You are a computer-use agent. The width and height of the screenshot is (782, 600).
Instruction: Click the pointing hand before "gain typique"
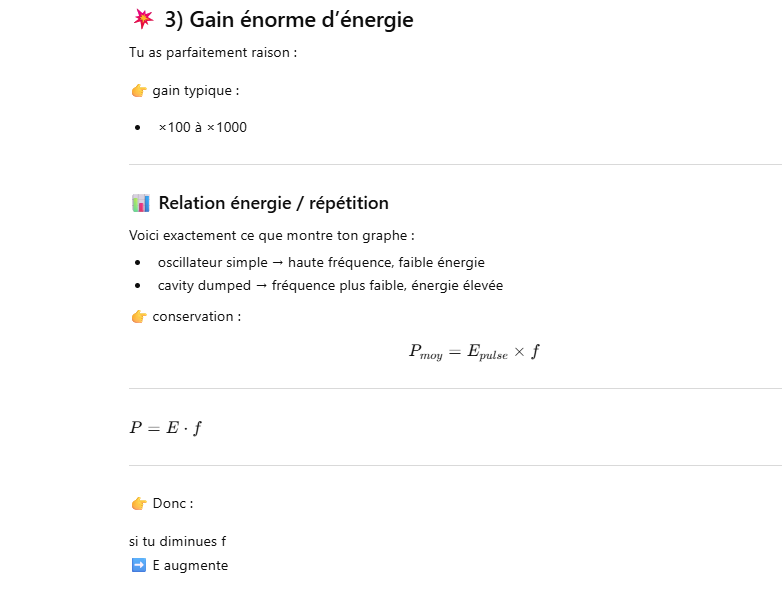[139, 91]
